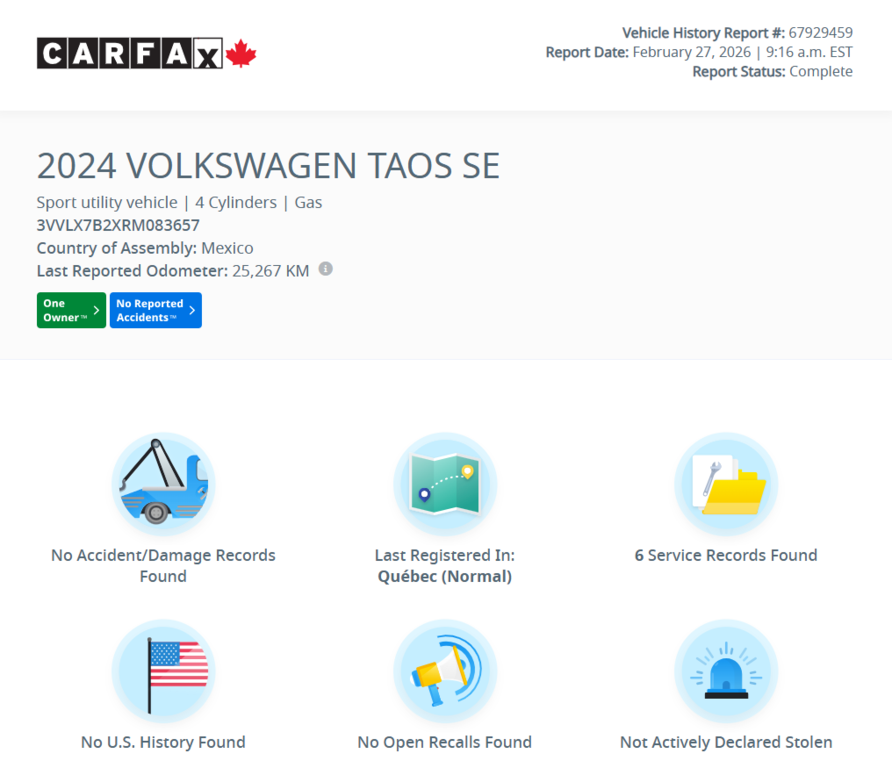892x768 pixels.
Task: Click the No Accident/Damage Records Found label
Action: [163, 565]
